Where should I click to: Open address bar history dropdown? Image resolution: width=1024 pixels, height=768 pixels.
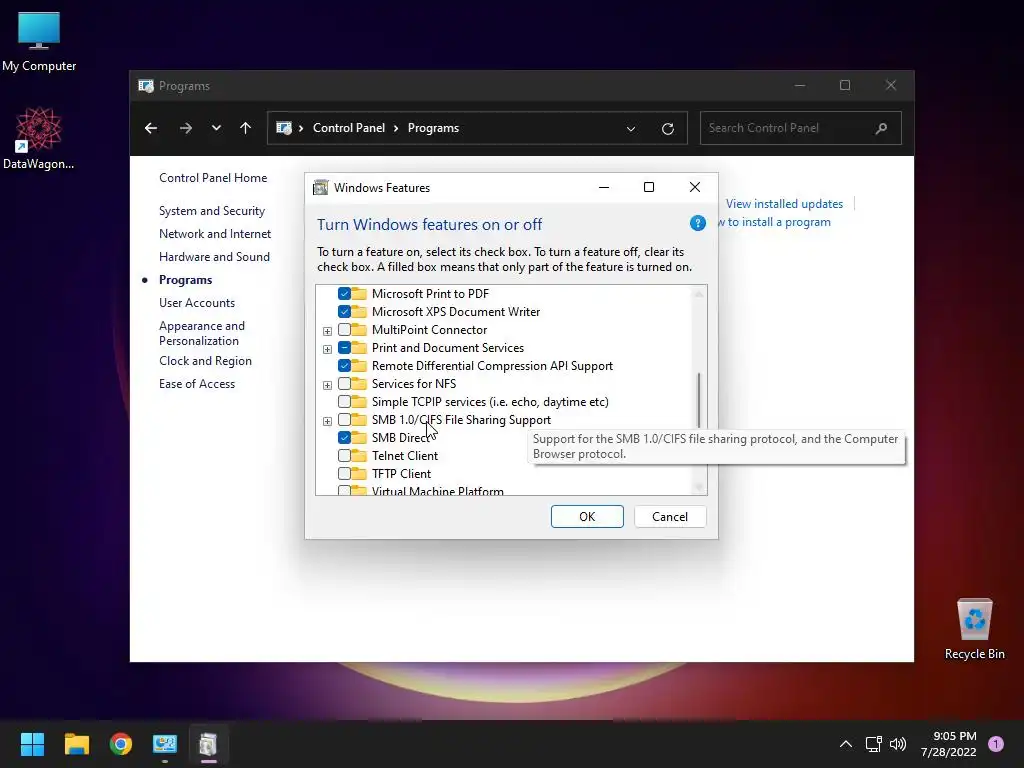[x=631, y=129]
